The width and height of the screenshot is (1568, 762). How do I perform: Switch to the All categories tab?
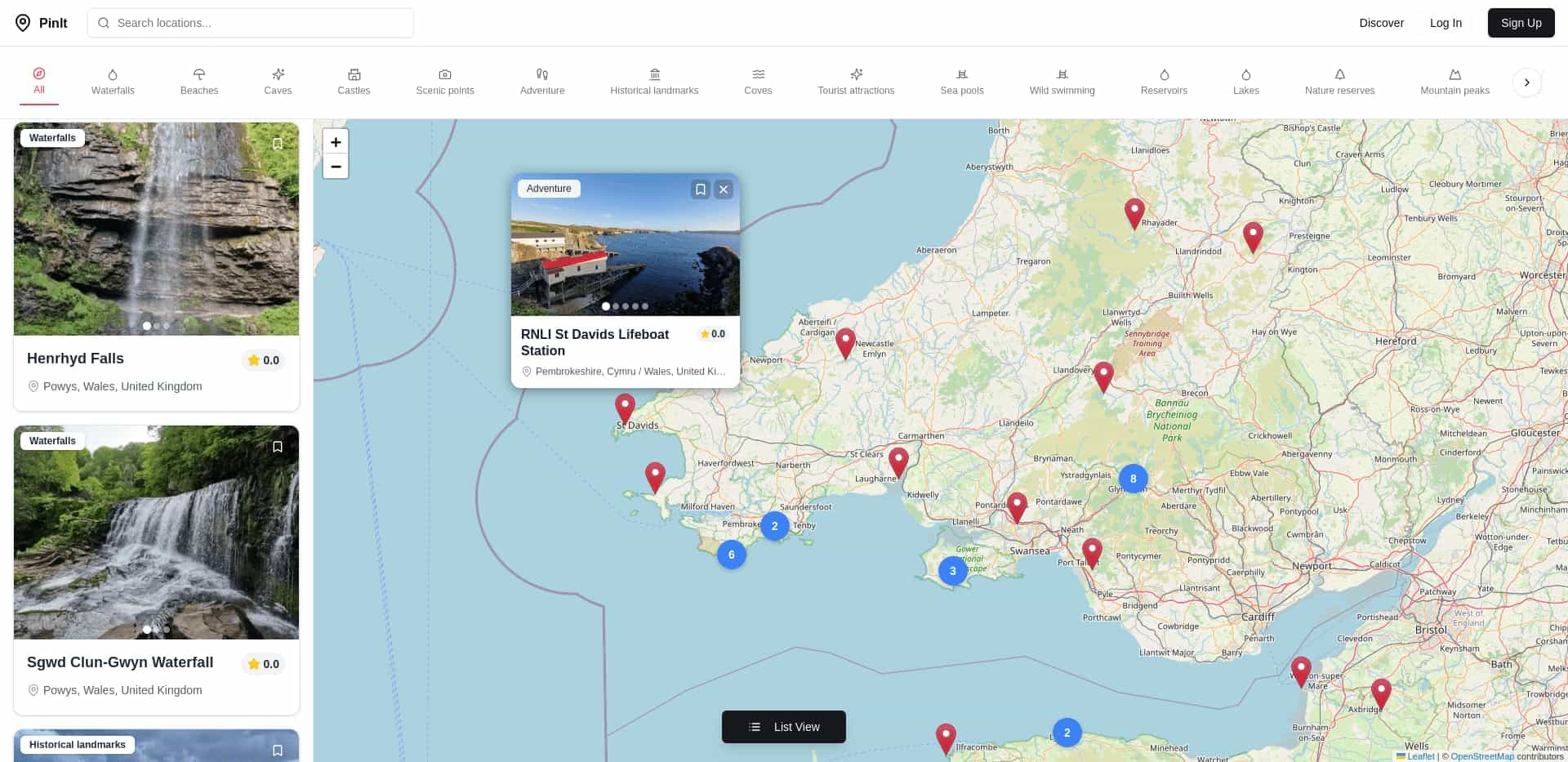point(38,82)
